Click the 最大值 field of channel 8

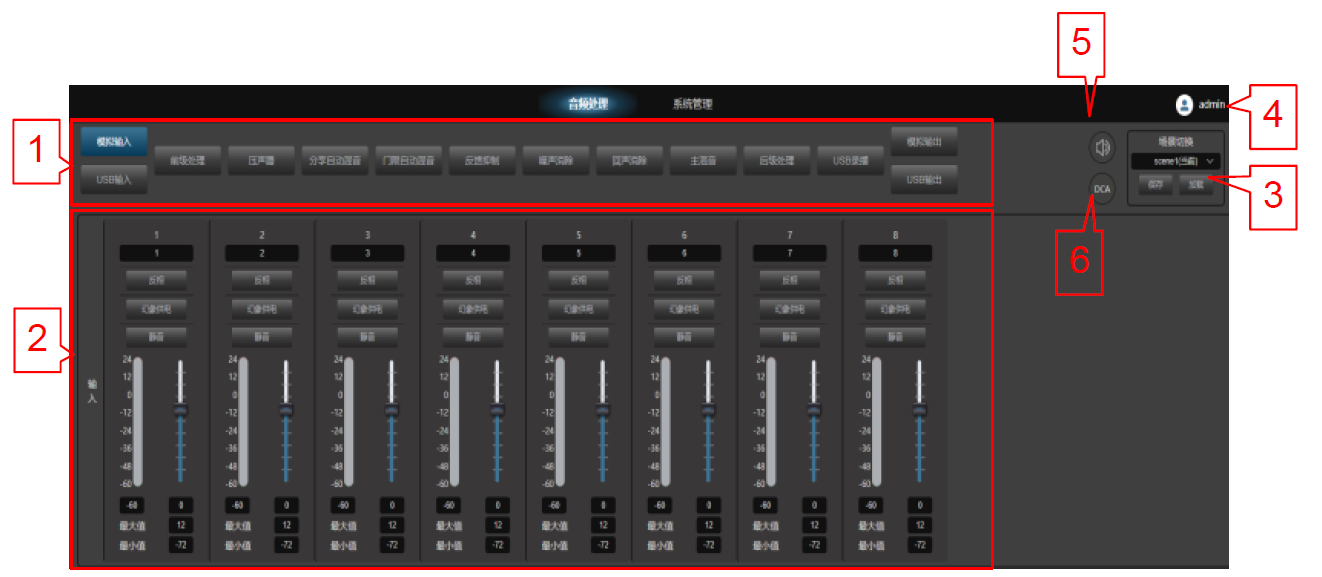(919, 525)
